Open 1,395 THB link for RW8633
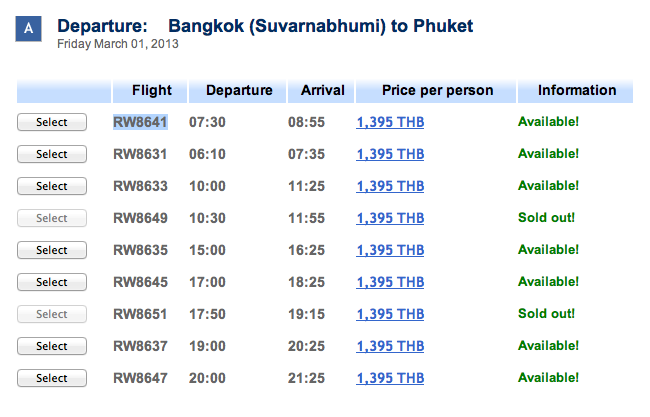 (x=390, y=186)
